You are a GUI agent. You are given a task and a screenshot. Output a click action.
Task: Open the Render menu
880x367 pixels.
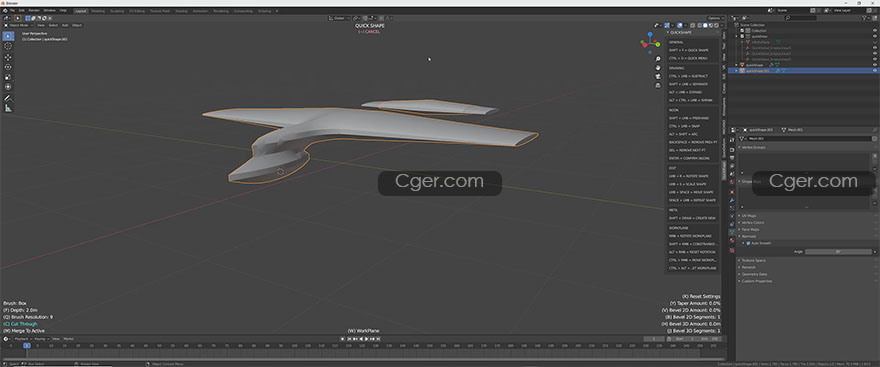[x=34, y=11]
